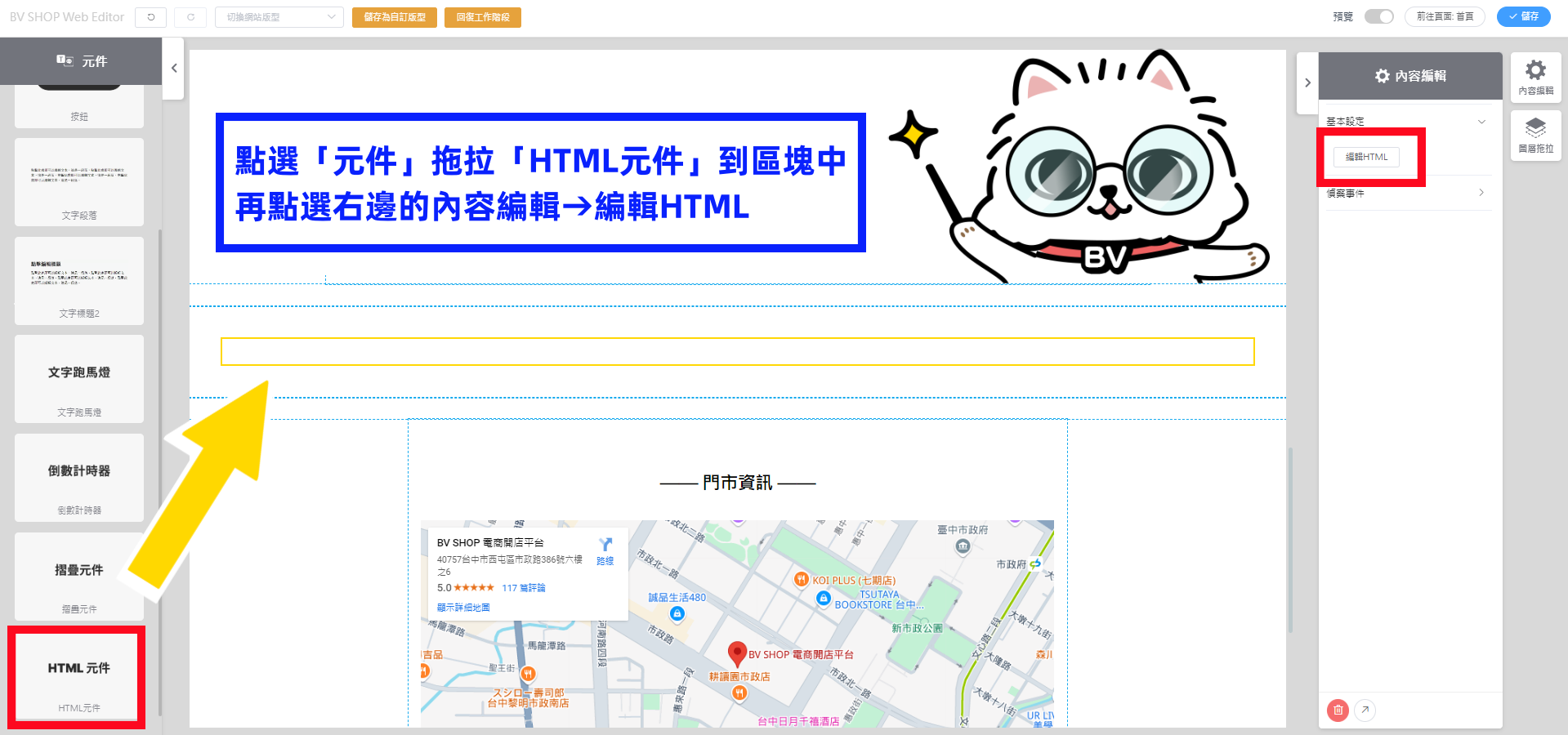This screenshot has width=1568, height=735.
Task: Expand the 偵察事件 section
Action: click(x=1405, y=194)
